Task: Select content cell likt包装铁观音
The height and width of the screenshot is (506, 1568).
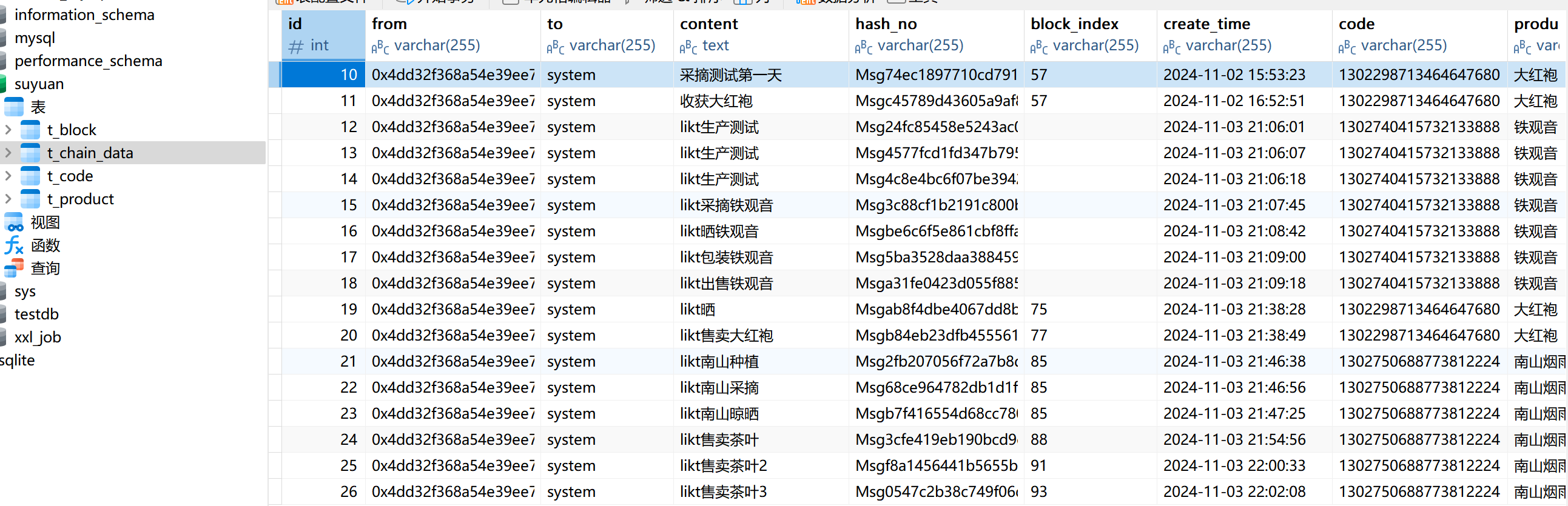Action: tap(761, 258)
